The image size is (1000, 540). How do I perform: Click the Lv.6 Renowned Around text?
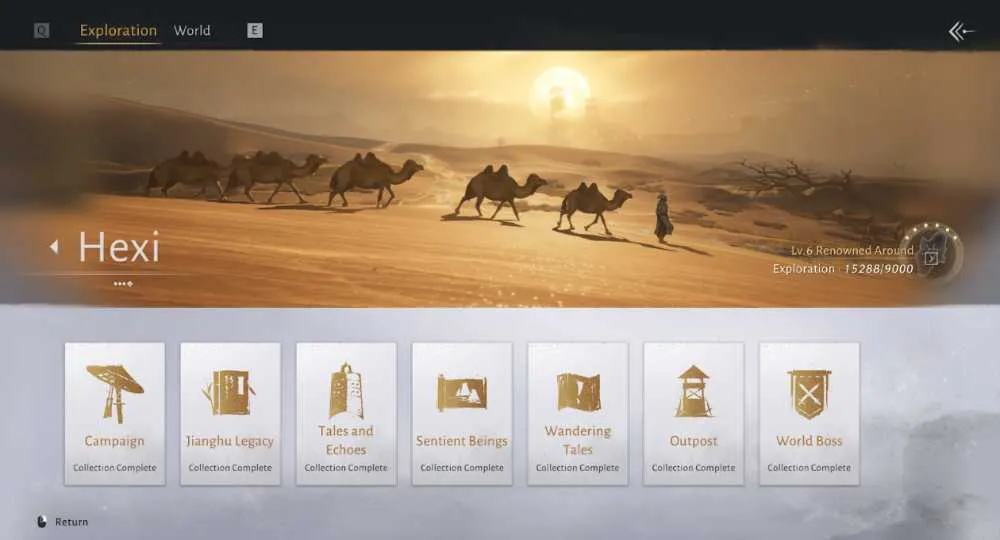(852, 251)
